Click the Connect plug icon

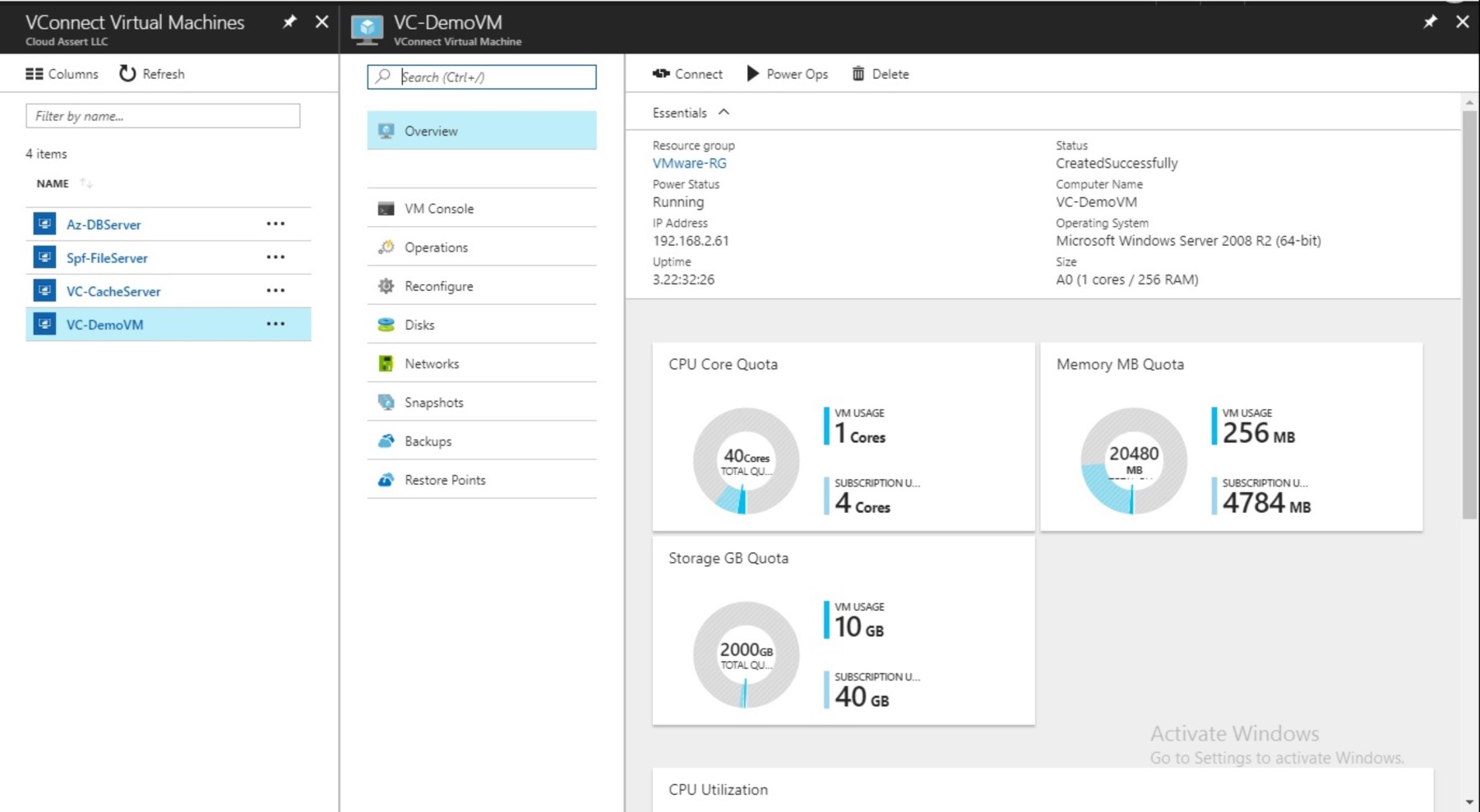tap(661, 74)
